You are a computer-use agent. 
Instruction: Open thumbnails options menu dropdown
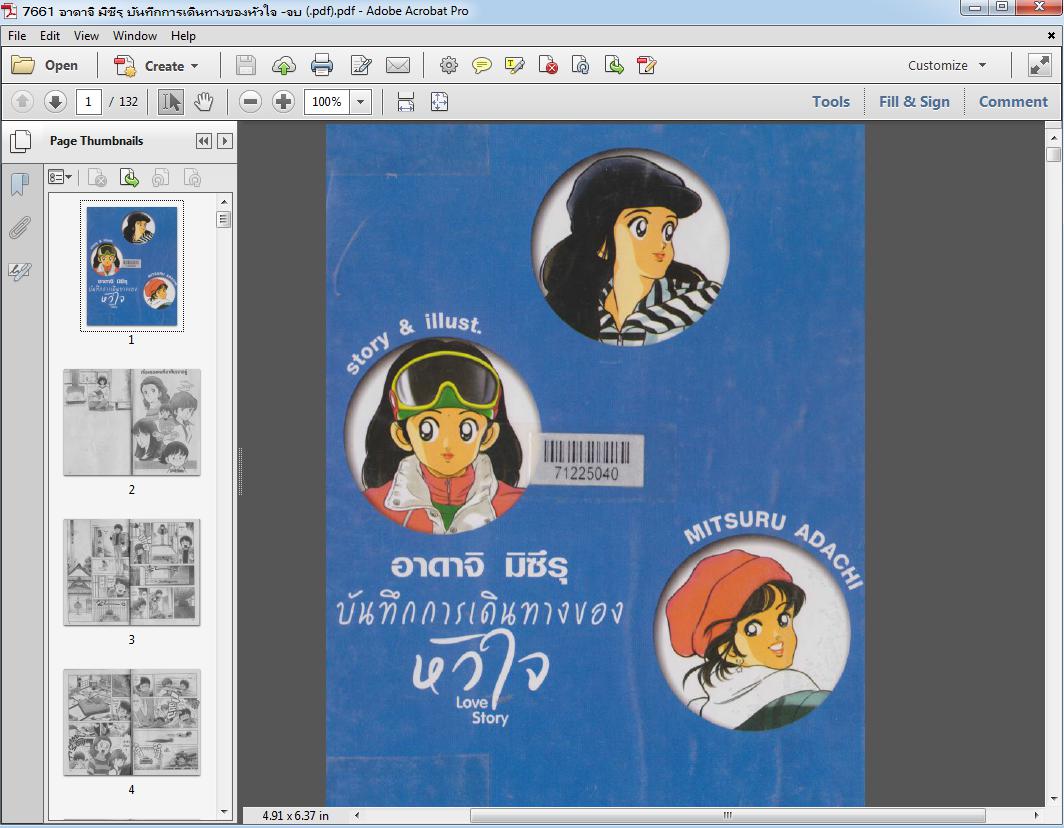coord(60,177)
